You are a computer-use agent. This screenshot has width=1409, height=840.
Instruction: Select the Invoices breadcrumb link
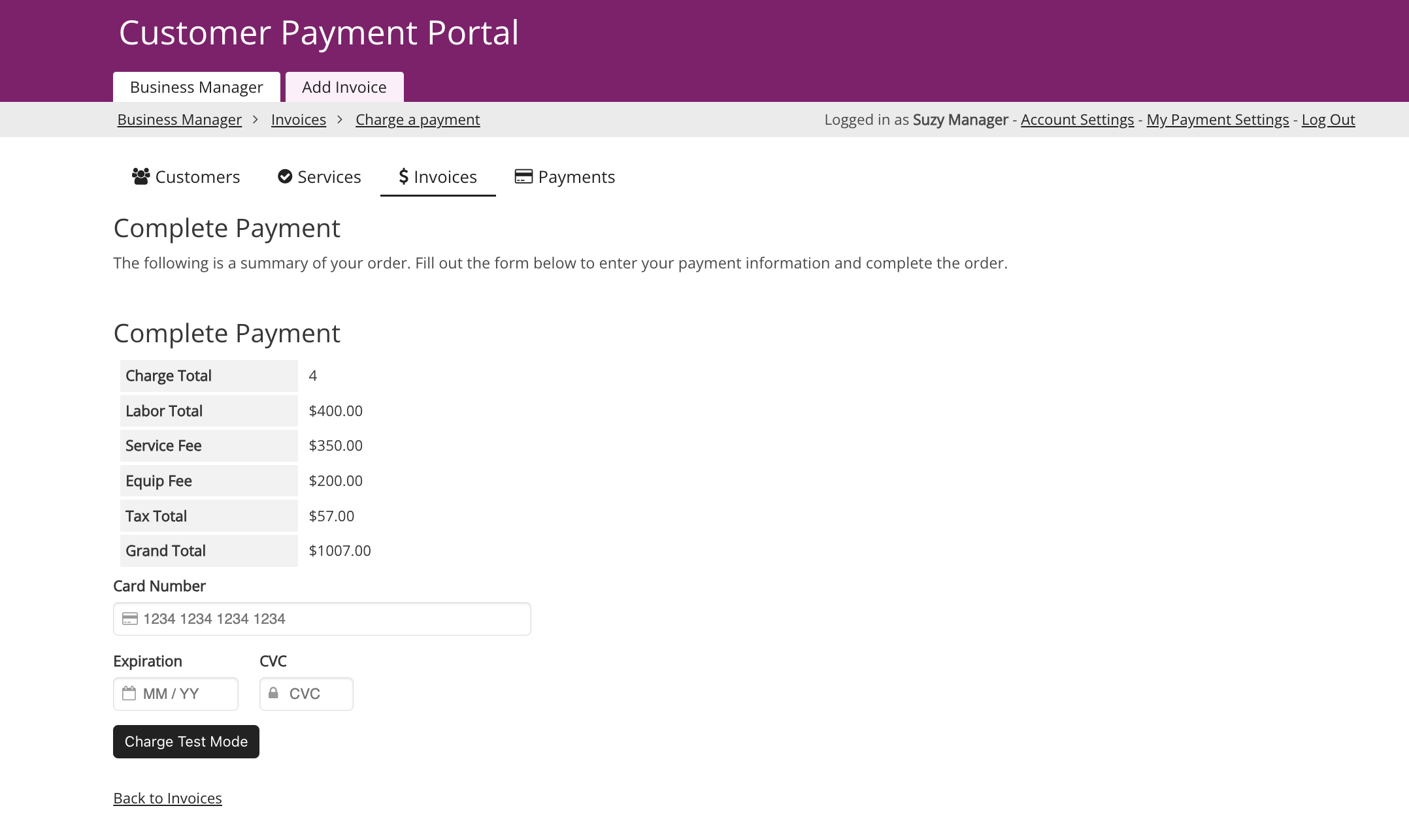click(x=299, y=120)
